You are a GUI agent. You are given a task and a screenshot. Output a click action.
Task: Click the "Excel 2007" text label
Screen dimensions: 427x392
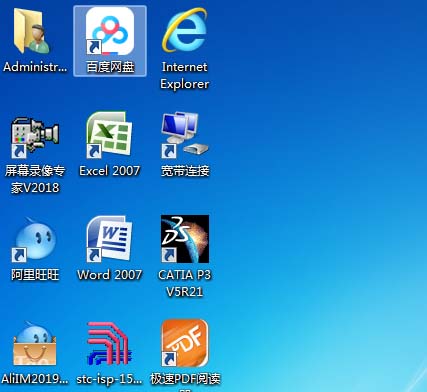tap(109, 171)
